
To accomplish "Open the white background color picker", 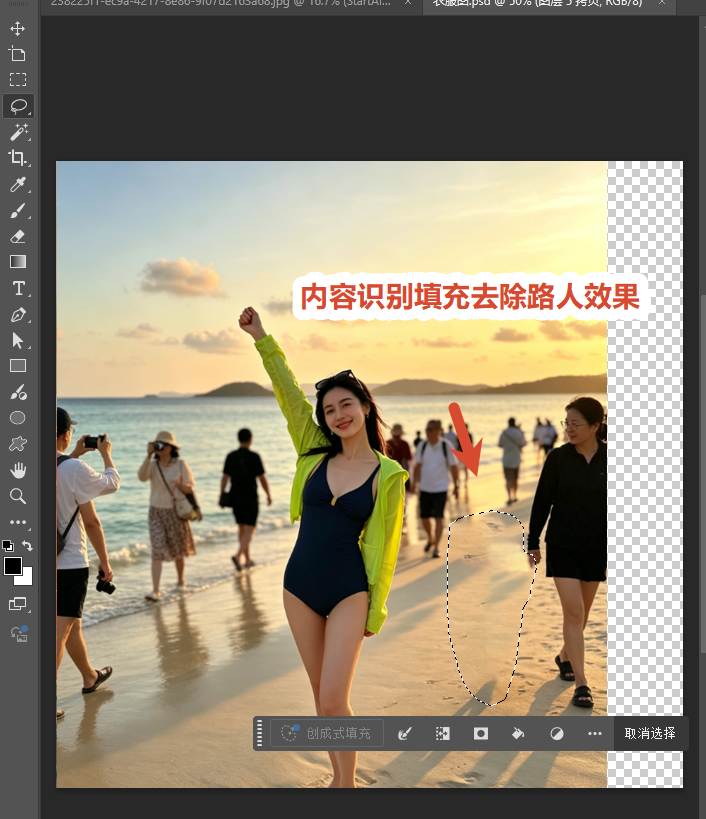I will tap(25, 578).
